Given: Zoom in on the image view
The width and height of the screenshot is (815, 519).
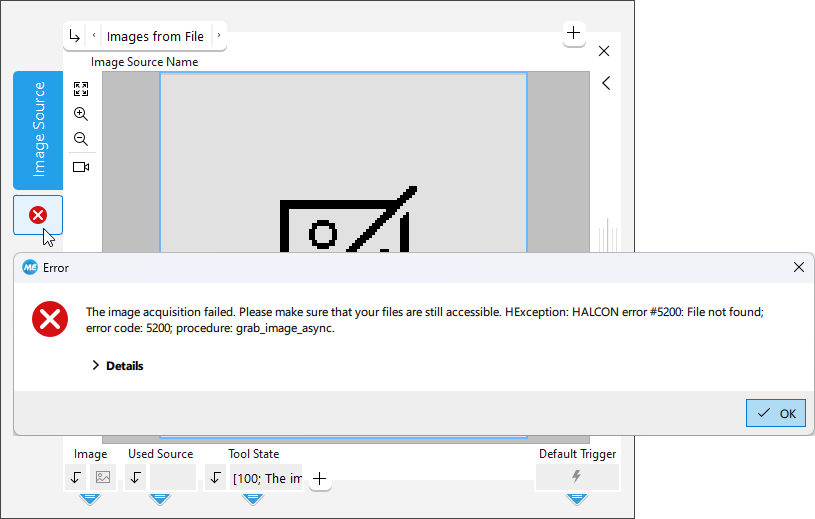Looking at the screenshot, I should 81,114.
